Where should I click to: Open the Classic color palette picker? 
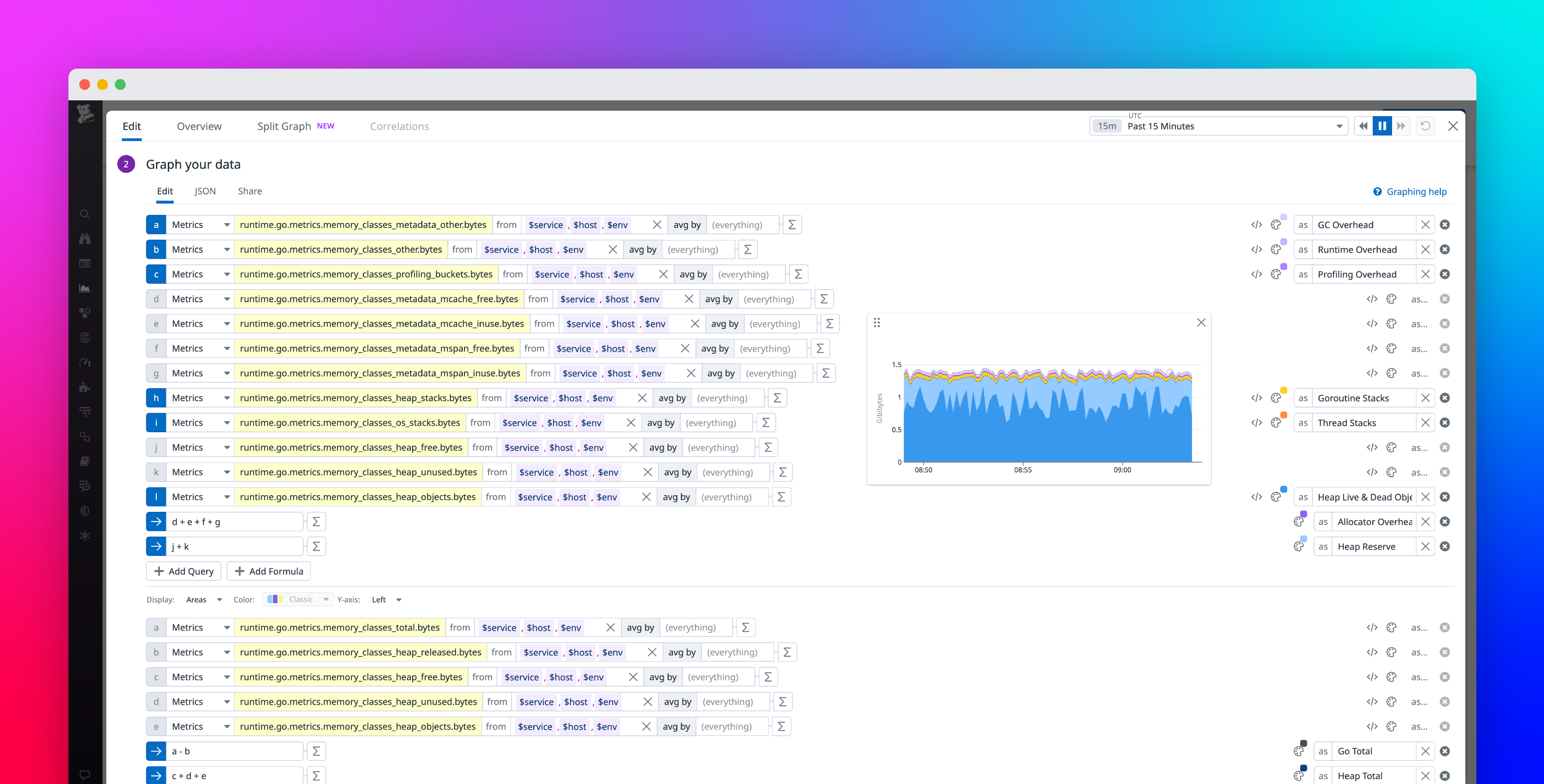pos(298,600)
